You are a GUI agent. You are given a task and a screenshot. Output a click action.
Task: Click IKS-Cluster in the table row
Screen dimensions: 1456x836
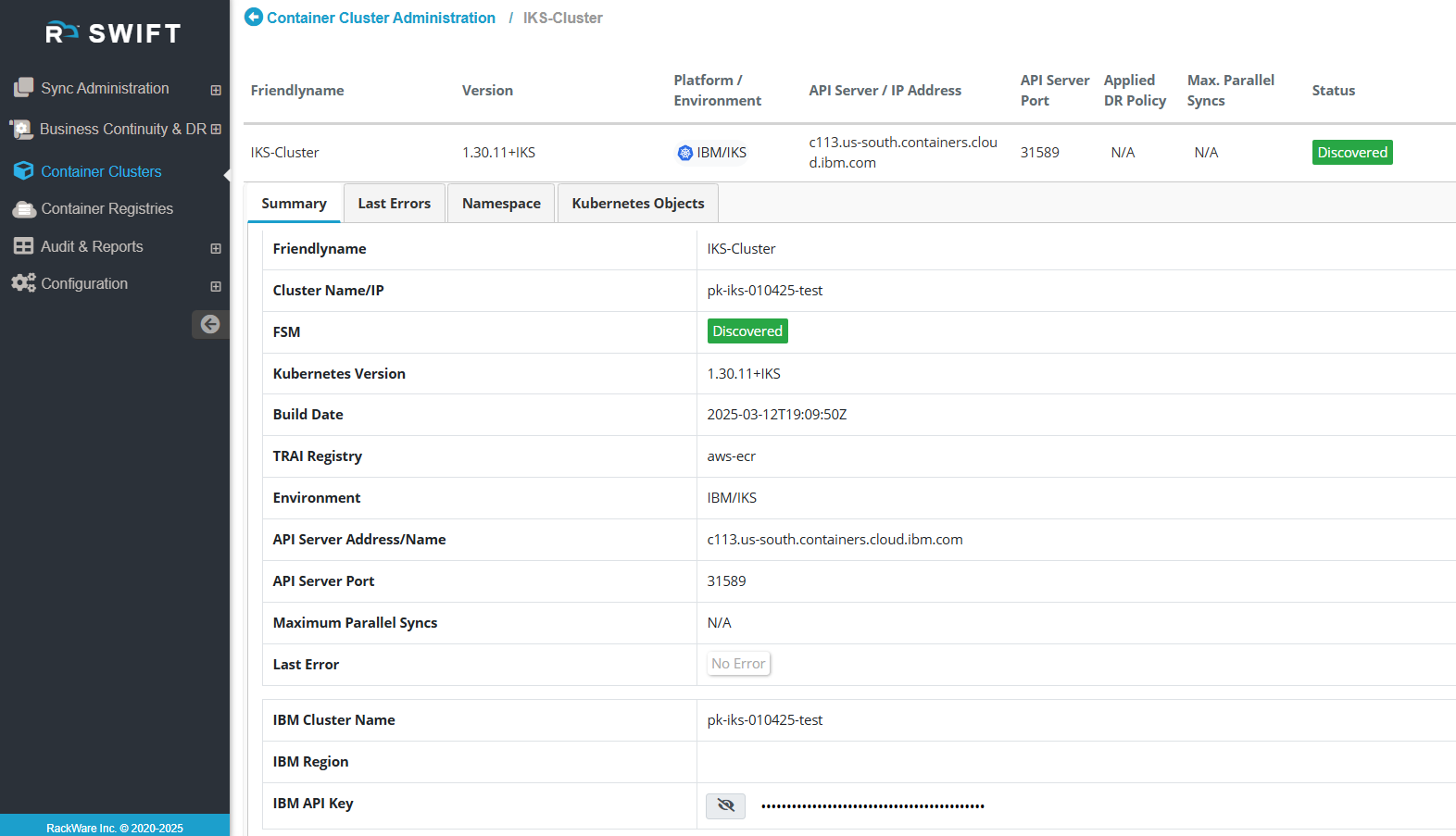[x=284, y=153]
